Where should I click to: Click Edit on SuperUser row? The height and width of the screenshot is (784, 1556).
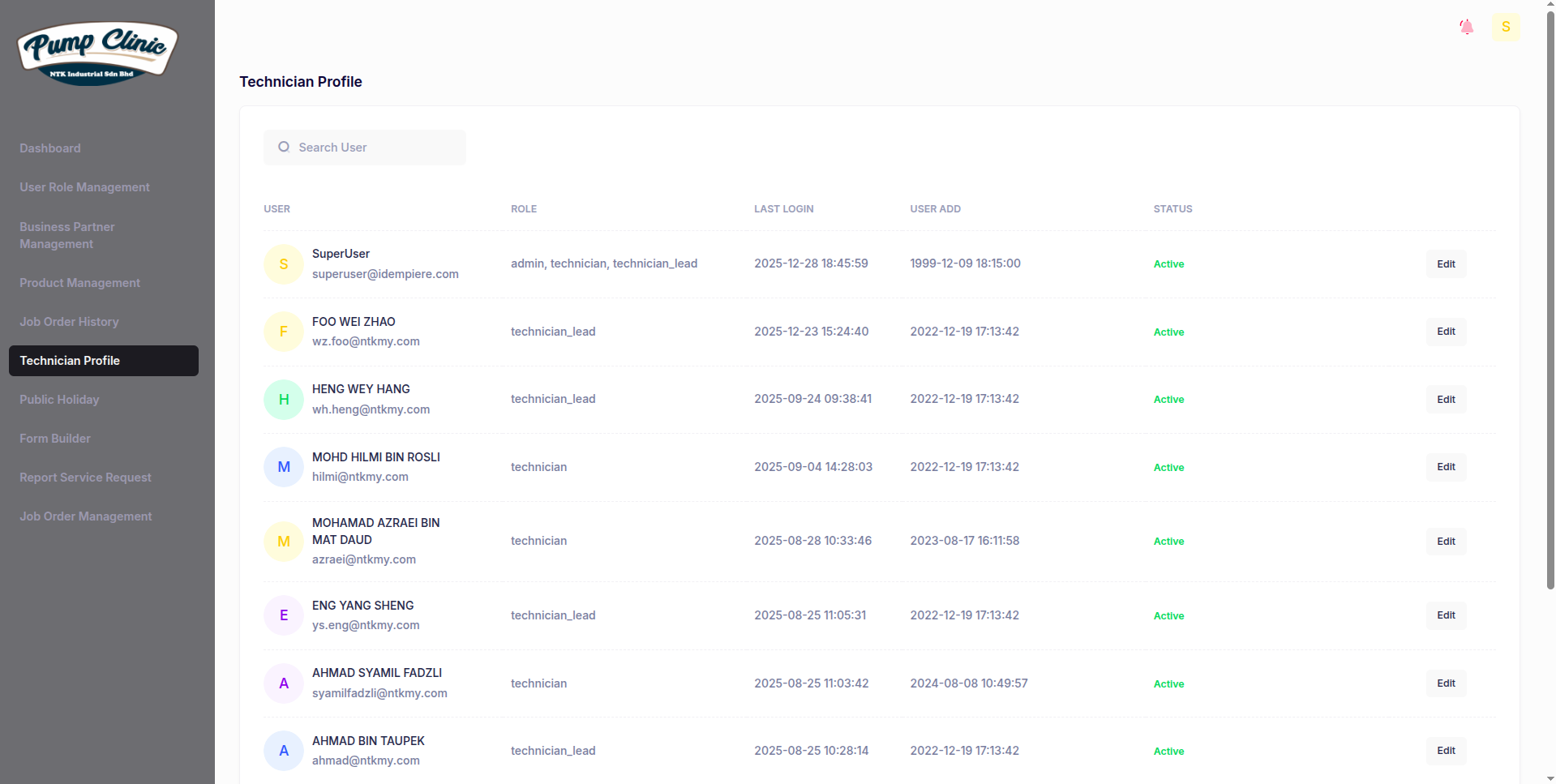(1446, 264)
